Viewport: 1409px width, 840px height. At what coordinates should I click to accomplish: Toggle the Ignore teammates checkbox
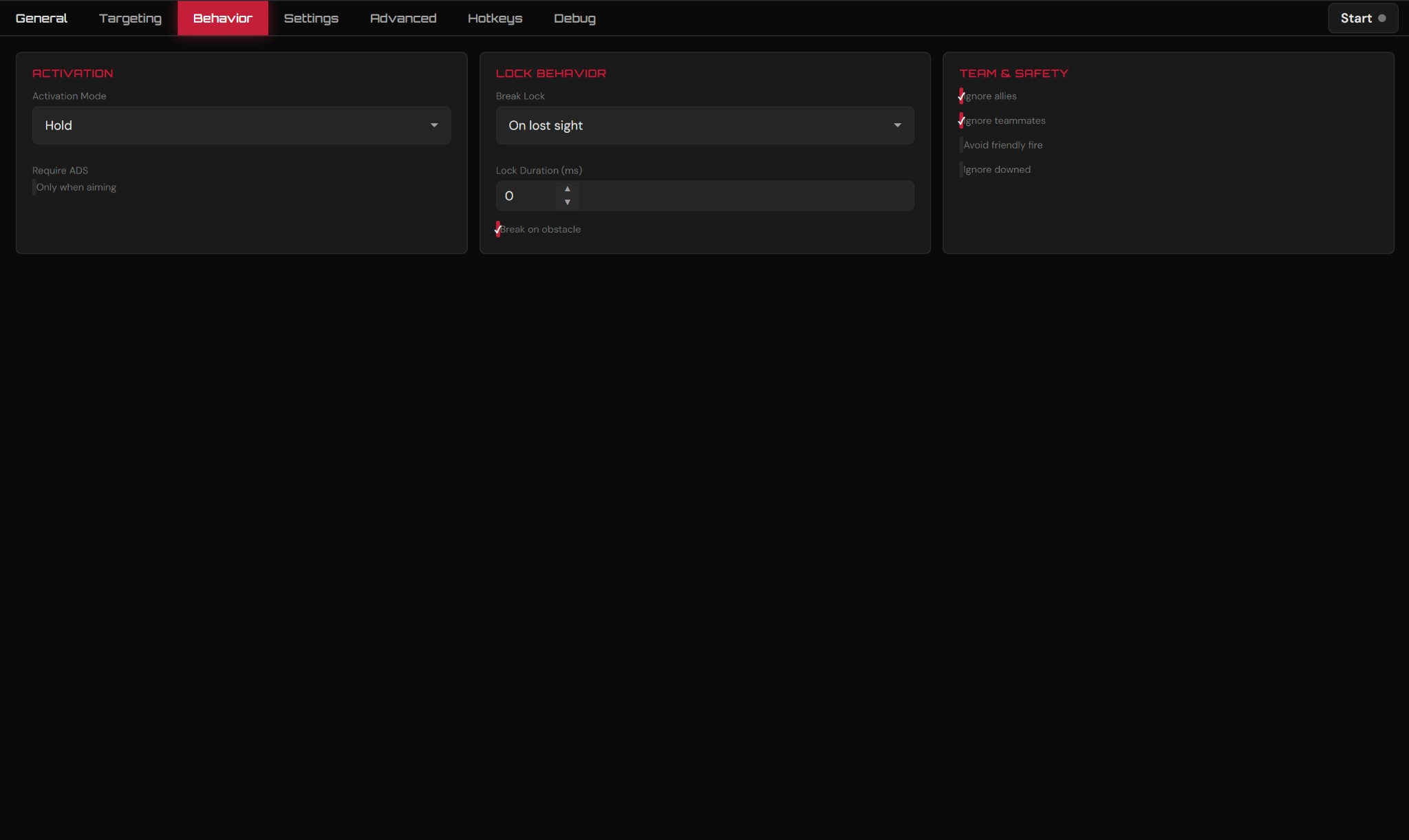point(961,121)
